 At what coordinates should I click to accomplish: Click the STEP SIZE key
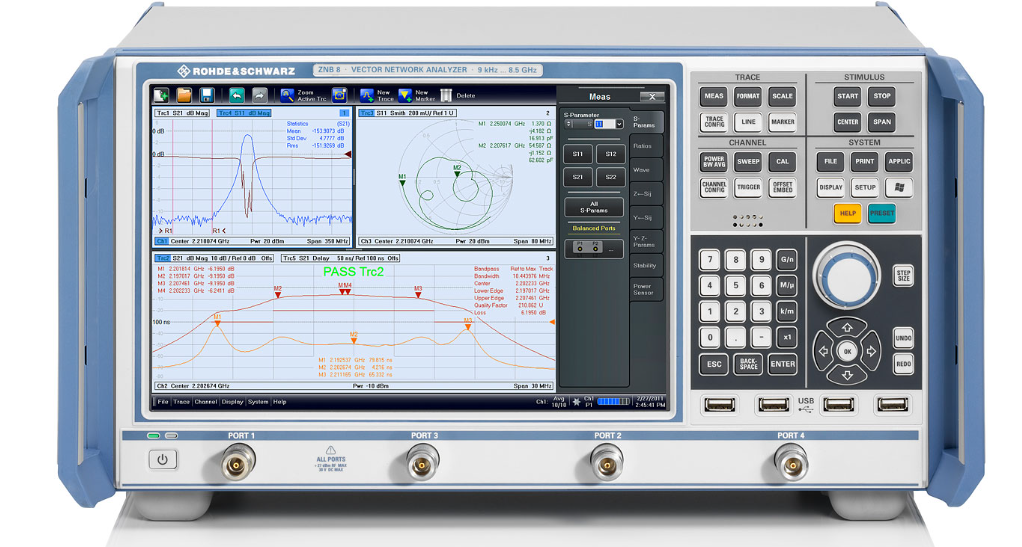pyautogui.click(x=903, y=275)
